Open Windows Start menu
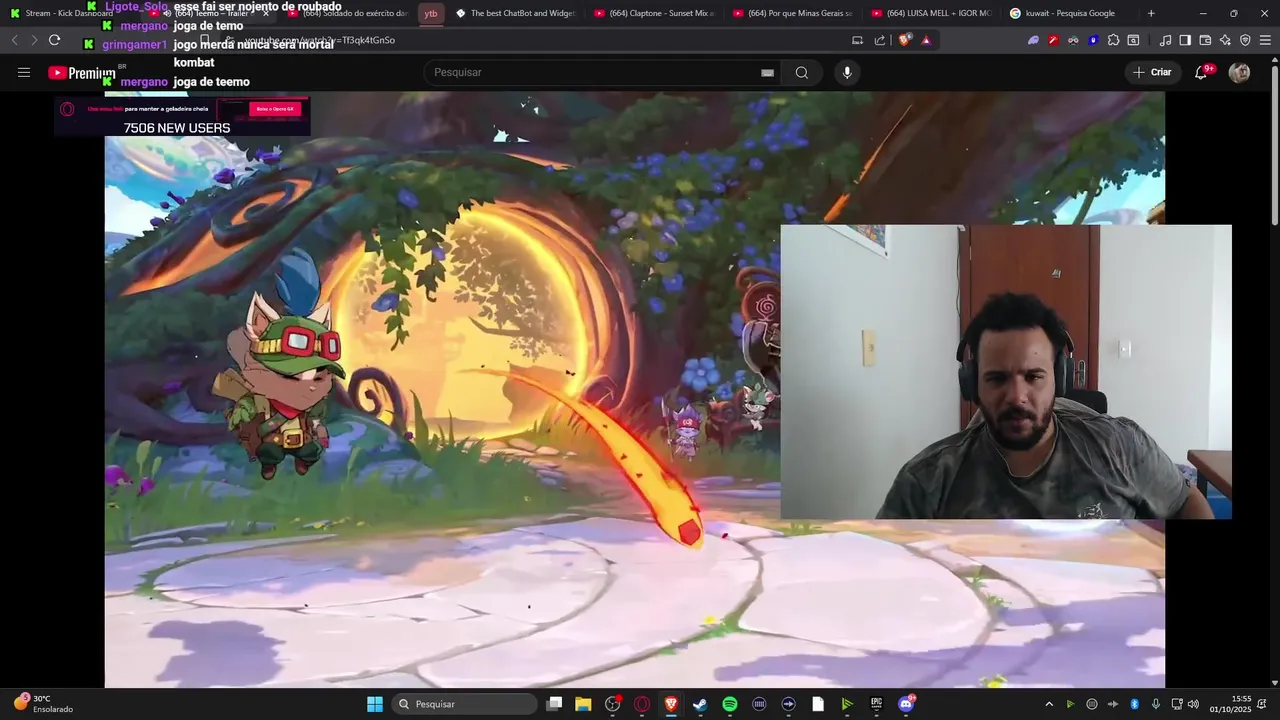This screenshot has height=720, width=1280. pyautogui.click(x=374, y=704)
